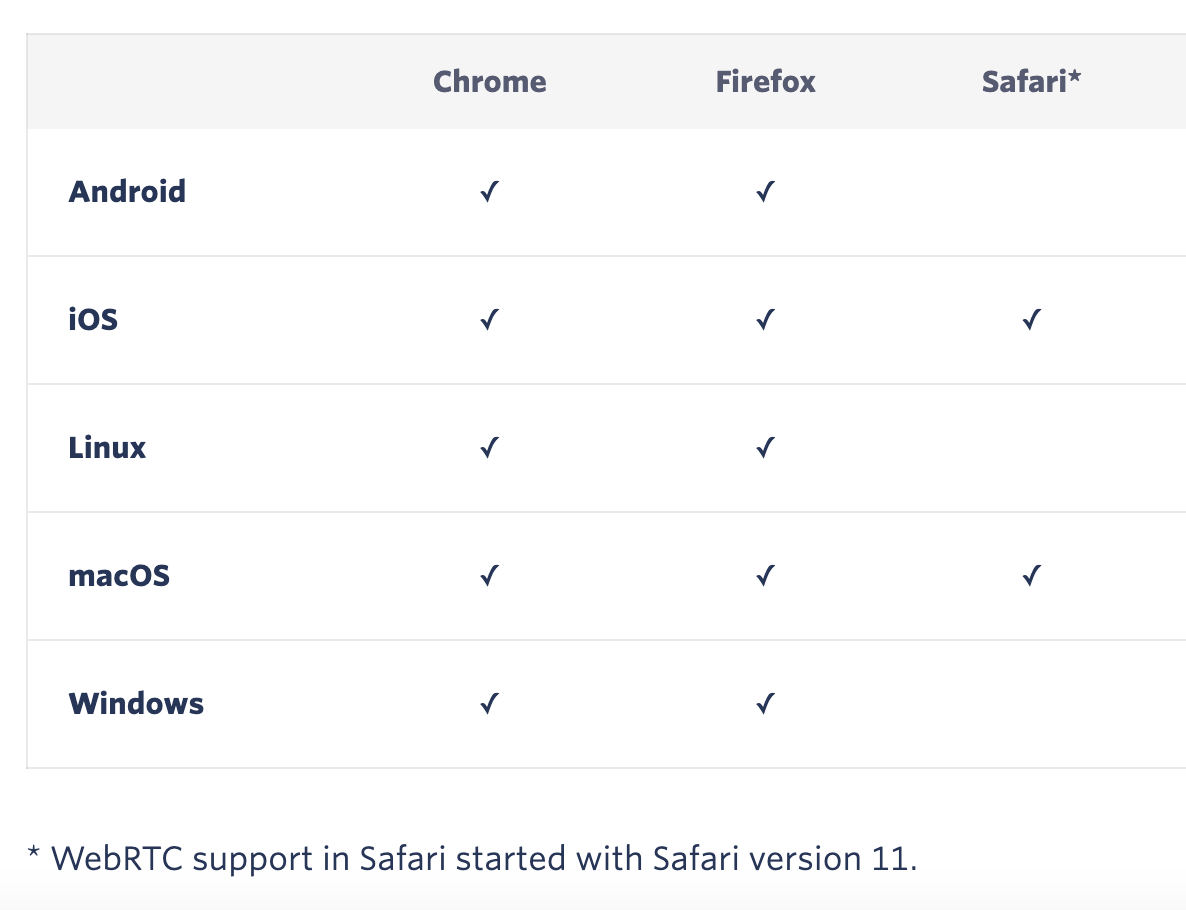Click the Linux Chrome checkmark
This screenshot has height=910, width=1186.
[489, 448]
